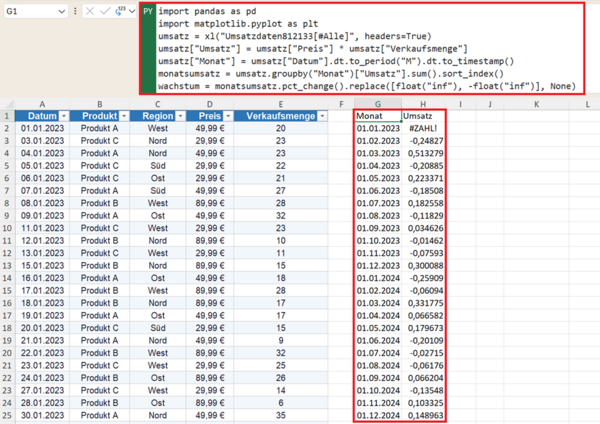Screen dimensions: 600x424
Task: Select the column H header
Action: [x=423, y=104]
